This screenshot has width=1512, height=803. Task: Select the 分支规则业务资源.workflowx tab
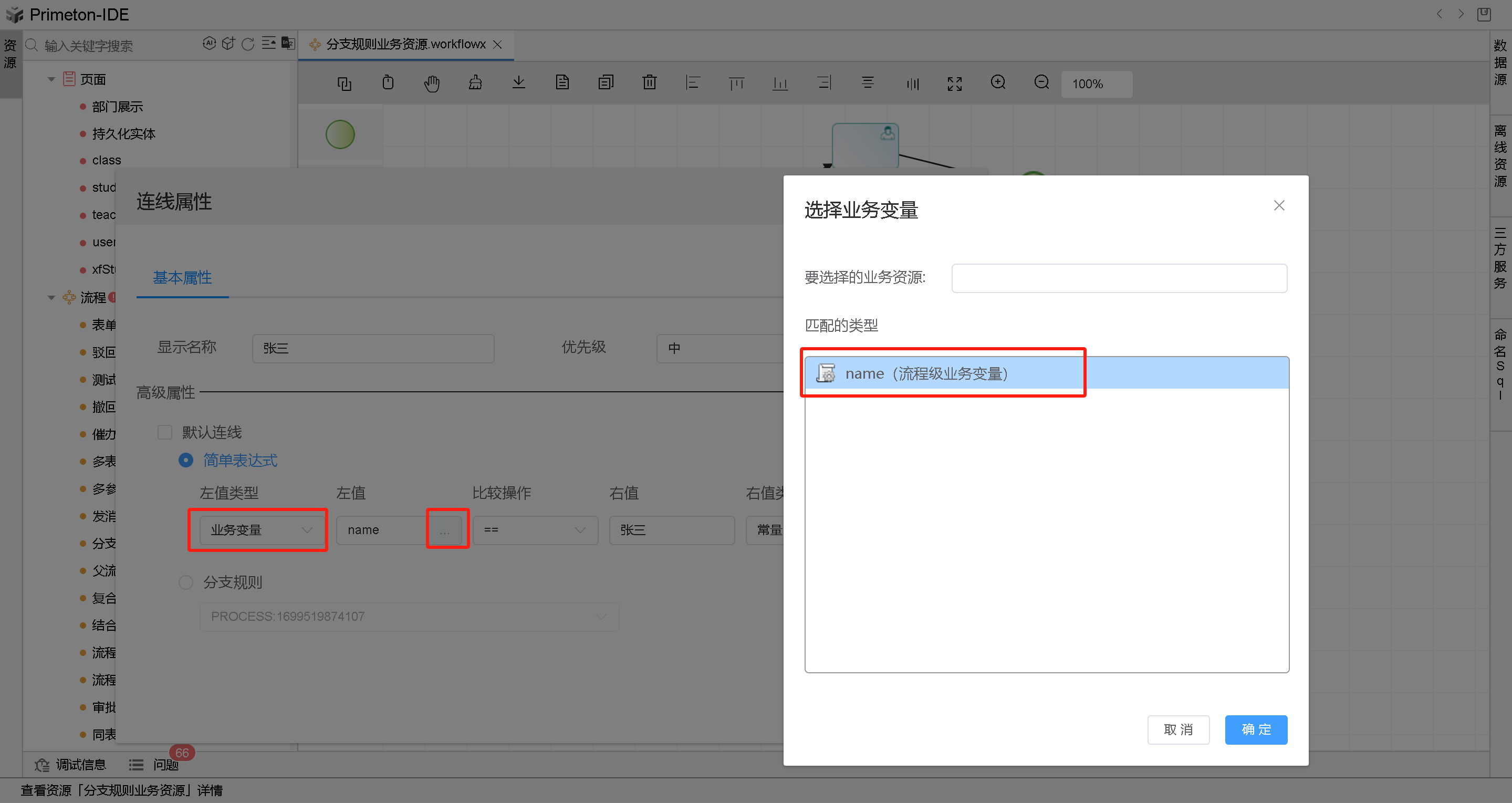coord(404,45)
